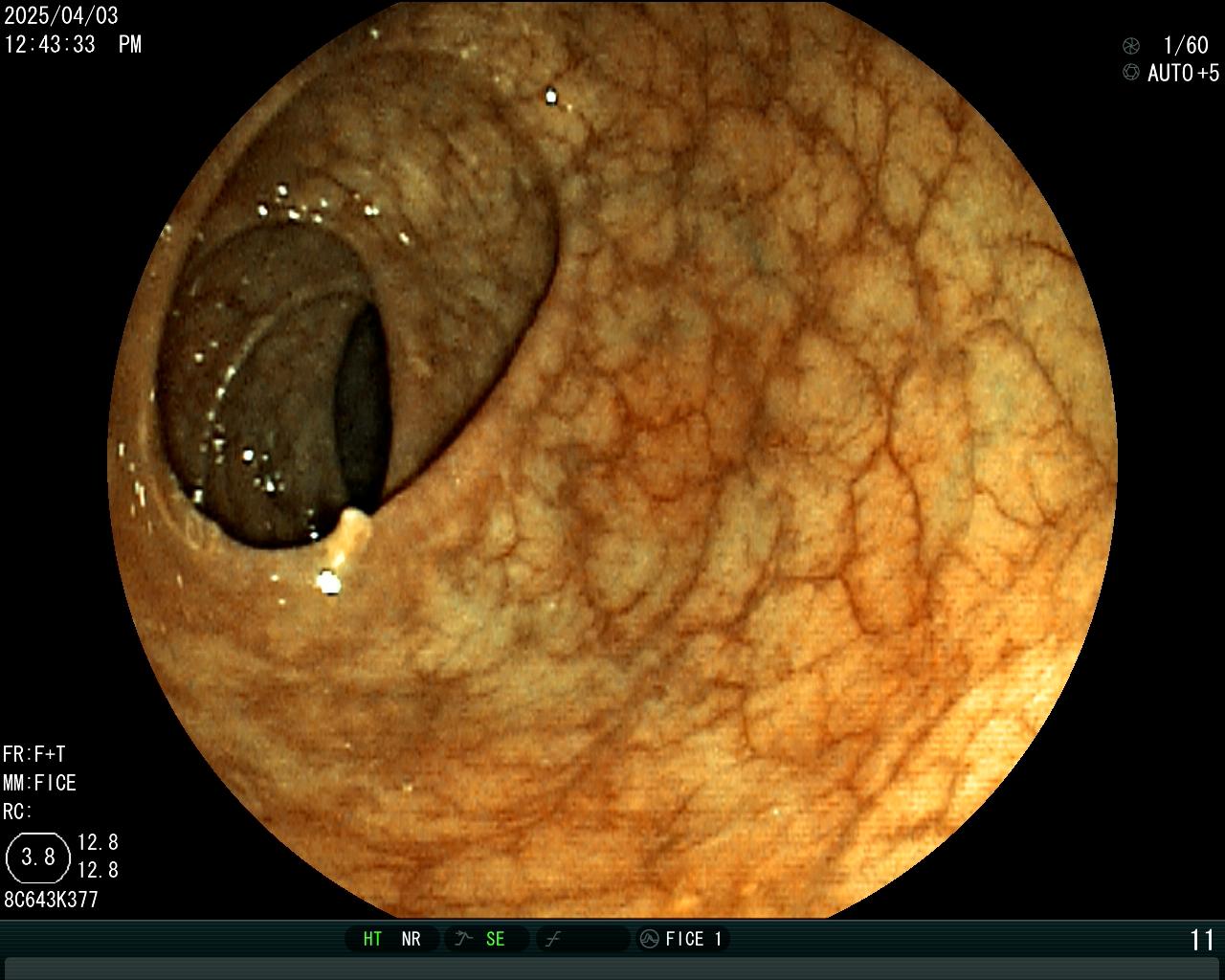This screenshot has width=1225, height=980.
Task: Click the image counter 11
Action: tap(1202, 940)
